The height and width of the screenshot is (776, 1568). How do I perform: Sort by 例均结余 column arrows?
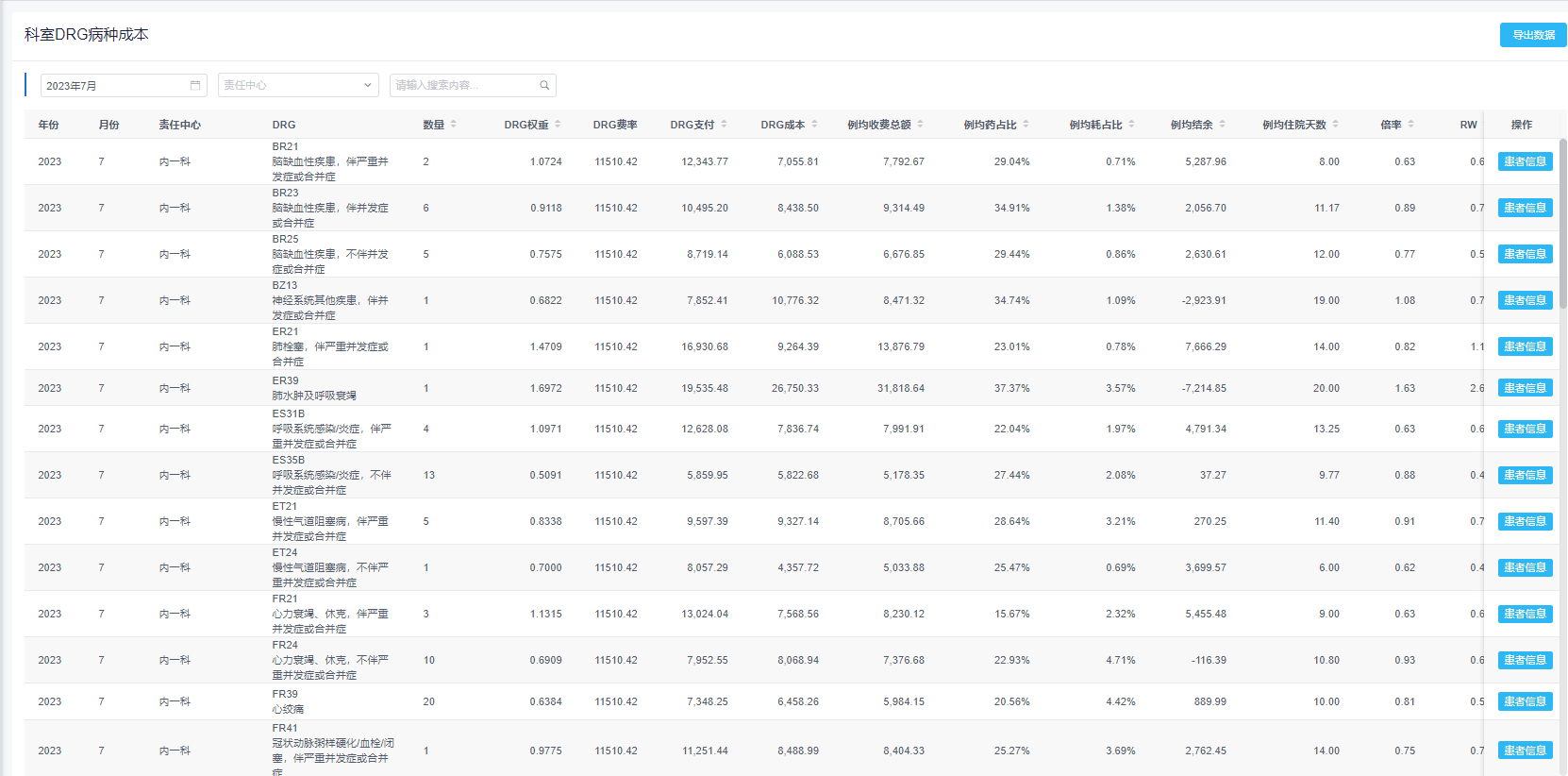pos(1222,125)
